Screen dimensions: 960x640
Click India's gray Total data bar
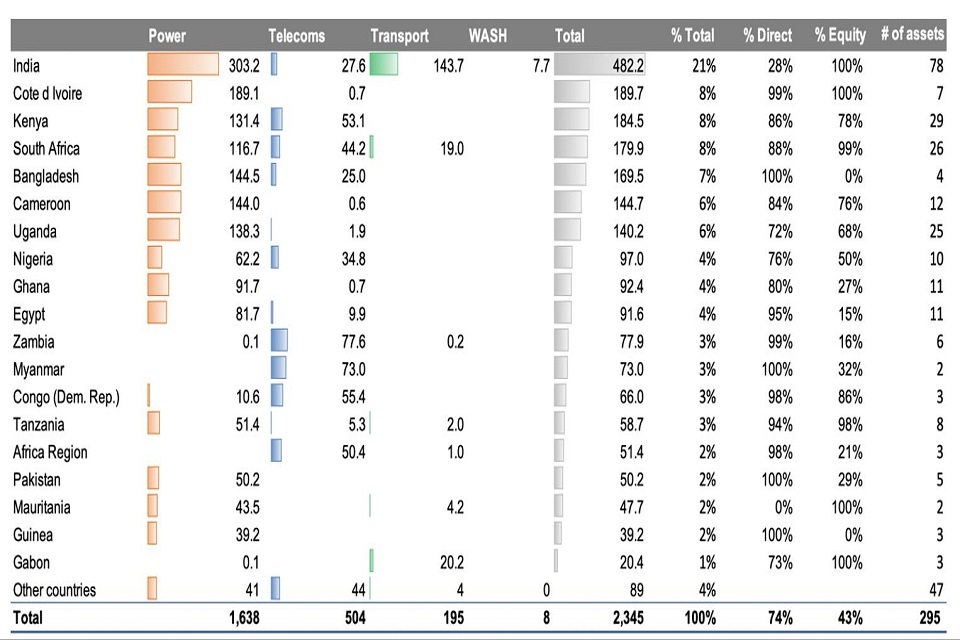pyautogui.click(x=600, y=66)
